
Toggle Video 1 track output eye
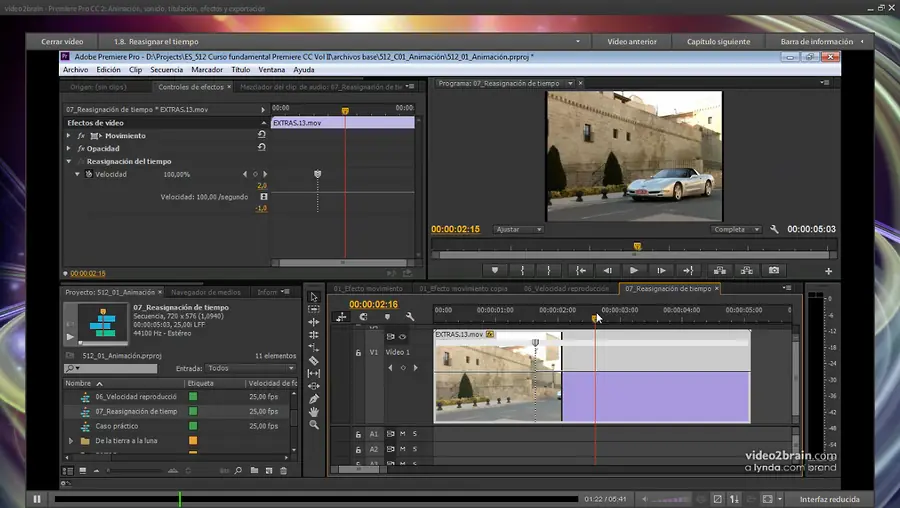[x=402, y=336]
